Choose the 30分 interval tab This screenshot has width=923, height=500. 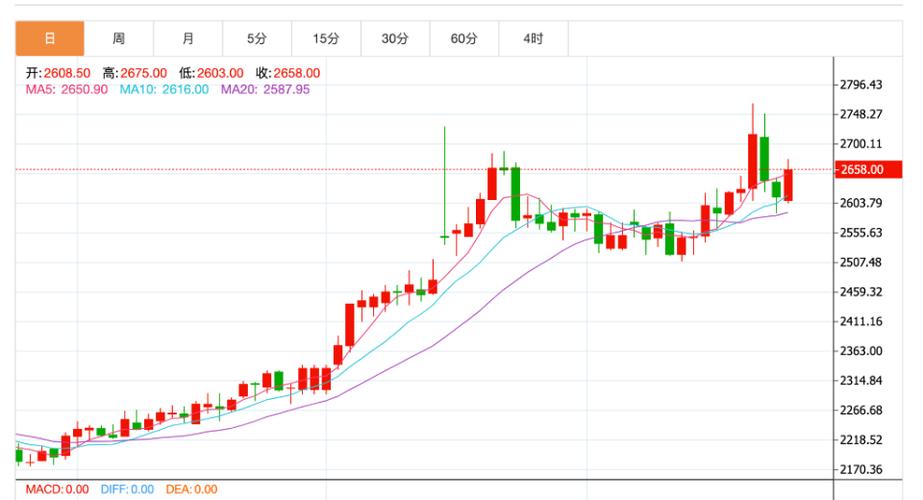pyautogui.click(x=395, y=39)
